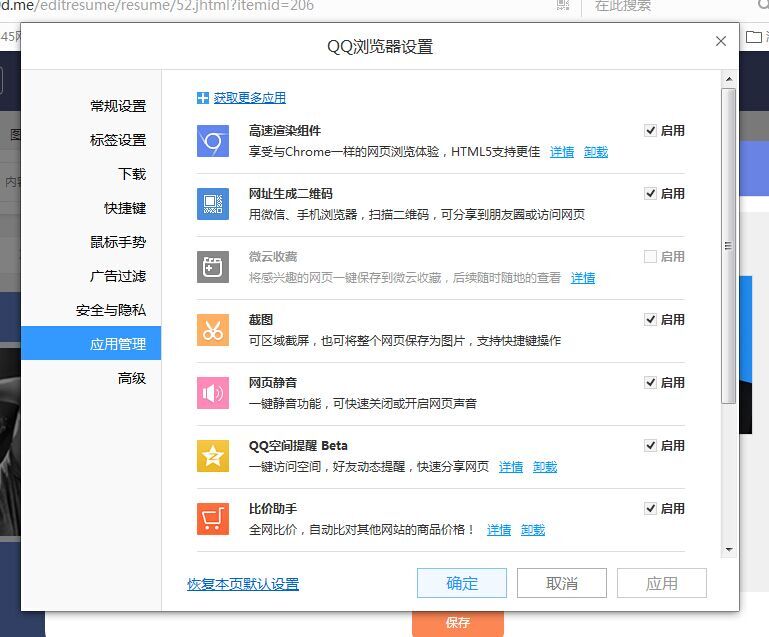
Task: Click the 微云收藏 app icon
Action: (213, 267)
